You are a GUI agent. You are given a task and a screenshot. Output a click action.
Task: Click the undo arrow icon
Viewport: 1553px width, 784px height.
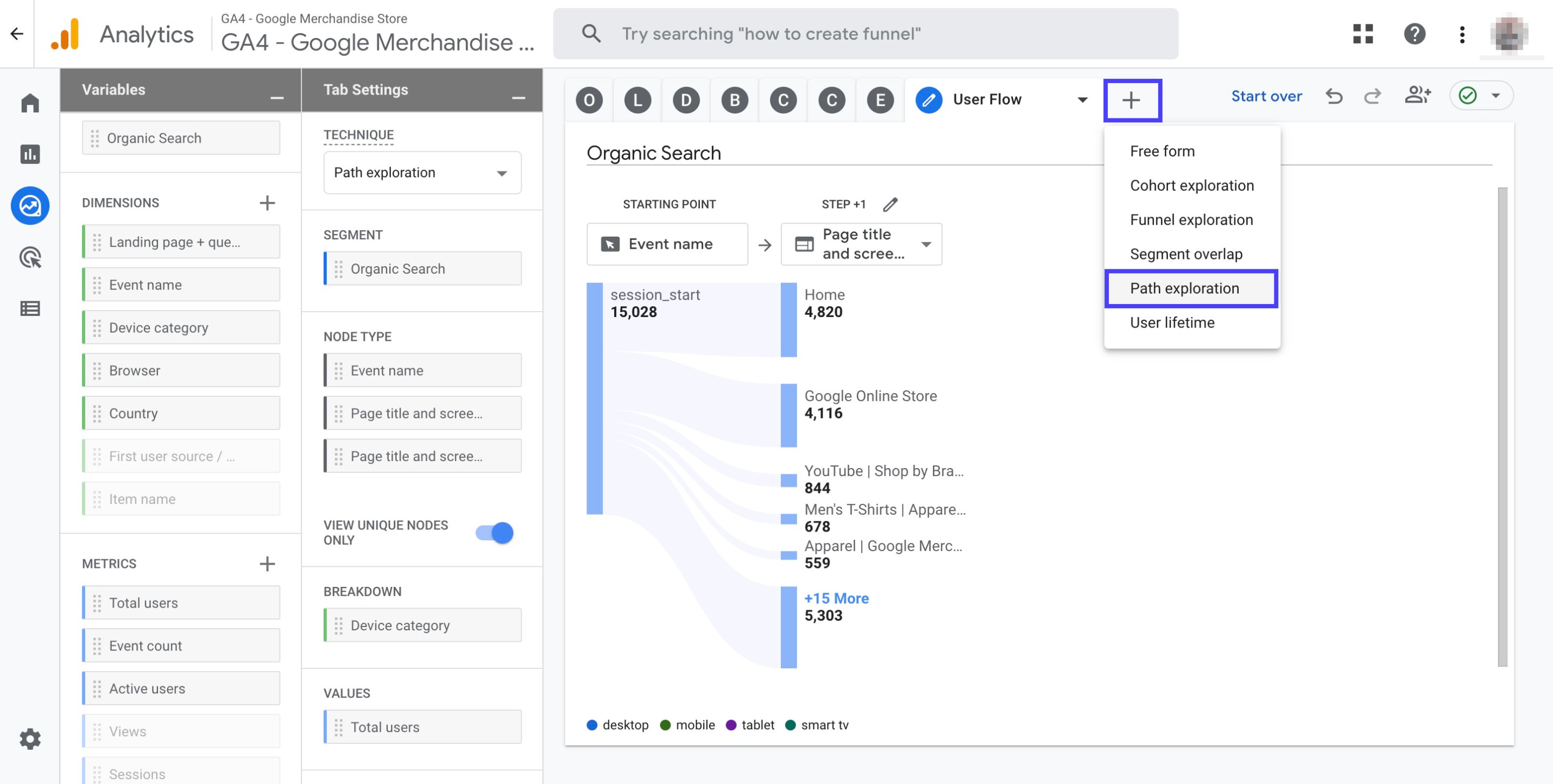click(x=1334, y=96)
